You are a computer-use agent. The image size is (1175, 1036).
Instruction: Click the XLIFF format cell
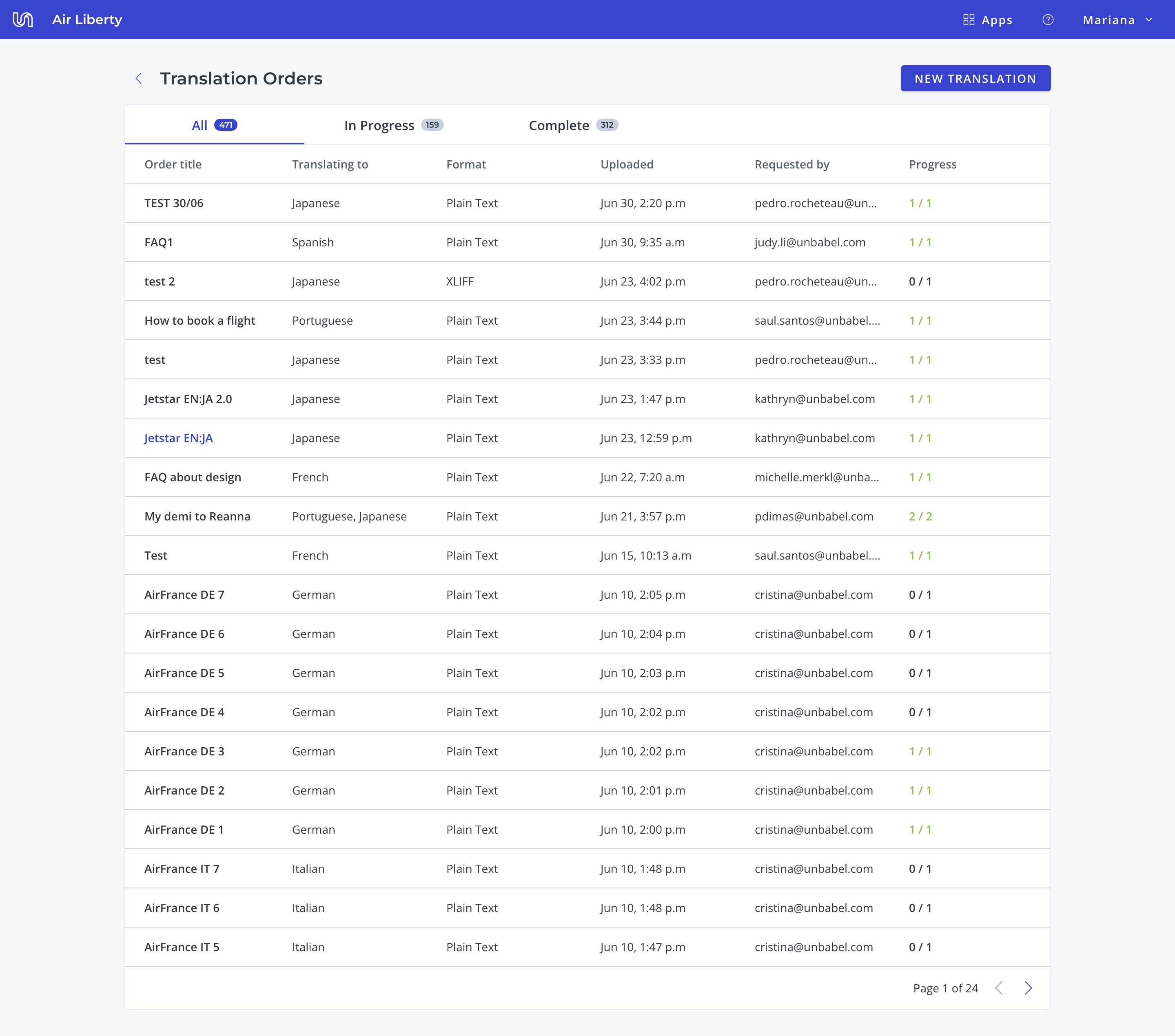pos(460,281)
